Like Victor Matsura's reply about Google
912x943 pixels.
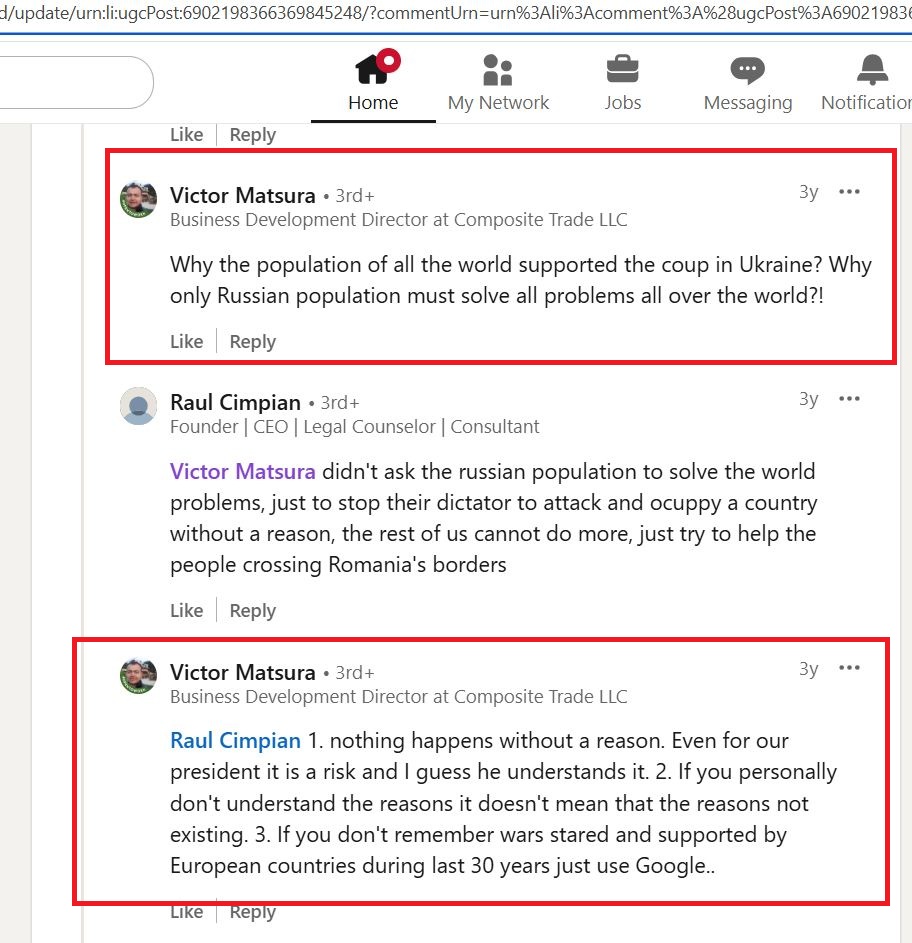coord(186,911)
